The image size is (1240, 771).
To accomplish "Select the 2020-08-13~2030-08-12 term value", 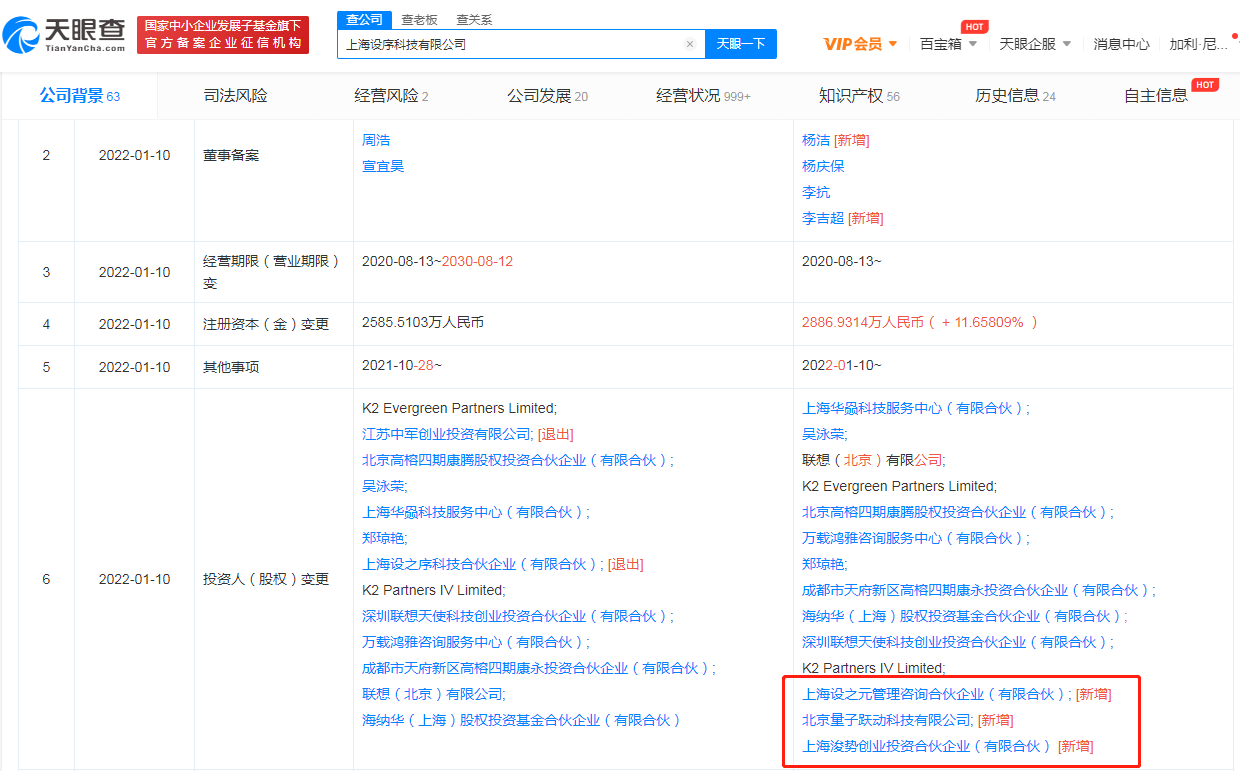I will 438,261.
